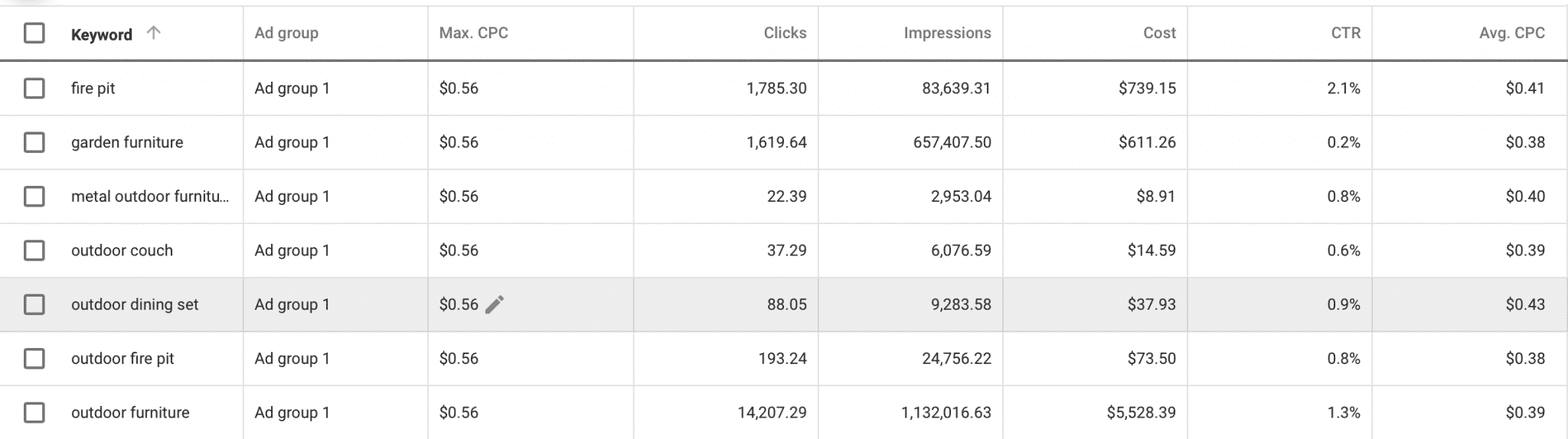
Task: Click the Cost column header
Action: [1159, 33]
